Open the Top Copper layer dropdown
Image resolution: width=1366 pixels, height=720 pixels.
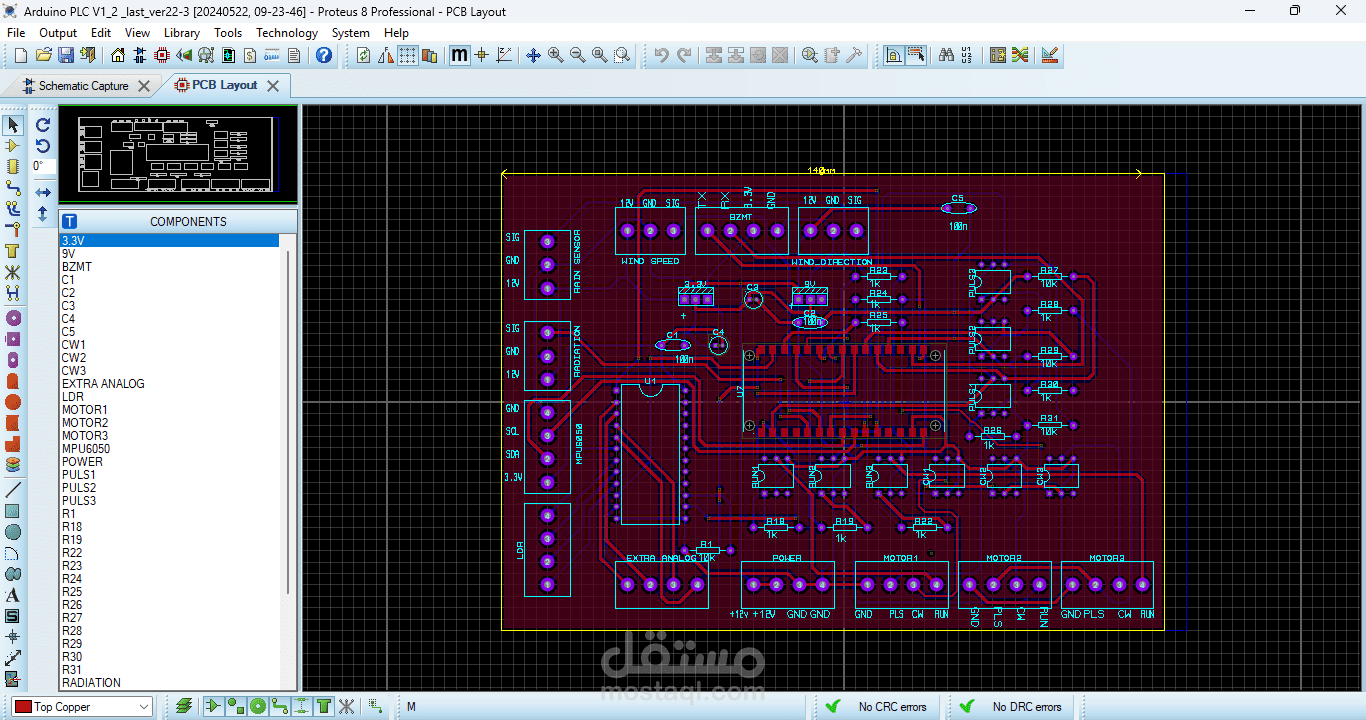tap(83, 707)
